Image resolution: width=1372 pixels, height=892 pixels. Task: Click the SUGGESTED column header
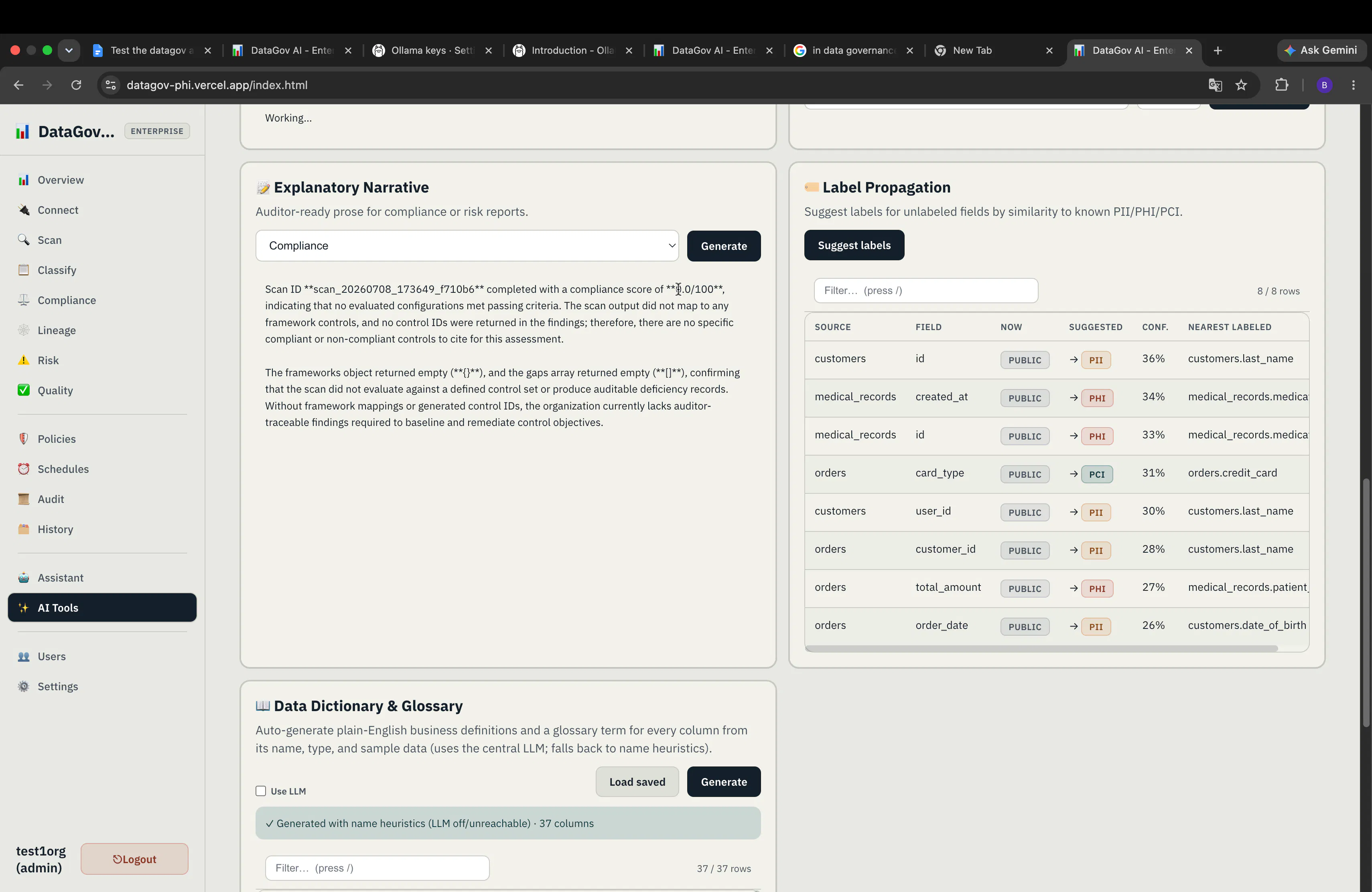(x=1095, y=327)
